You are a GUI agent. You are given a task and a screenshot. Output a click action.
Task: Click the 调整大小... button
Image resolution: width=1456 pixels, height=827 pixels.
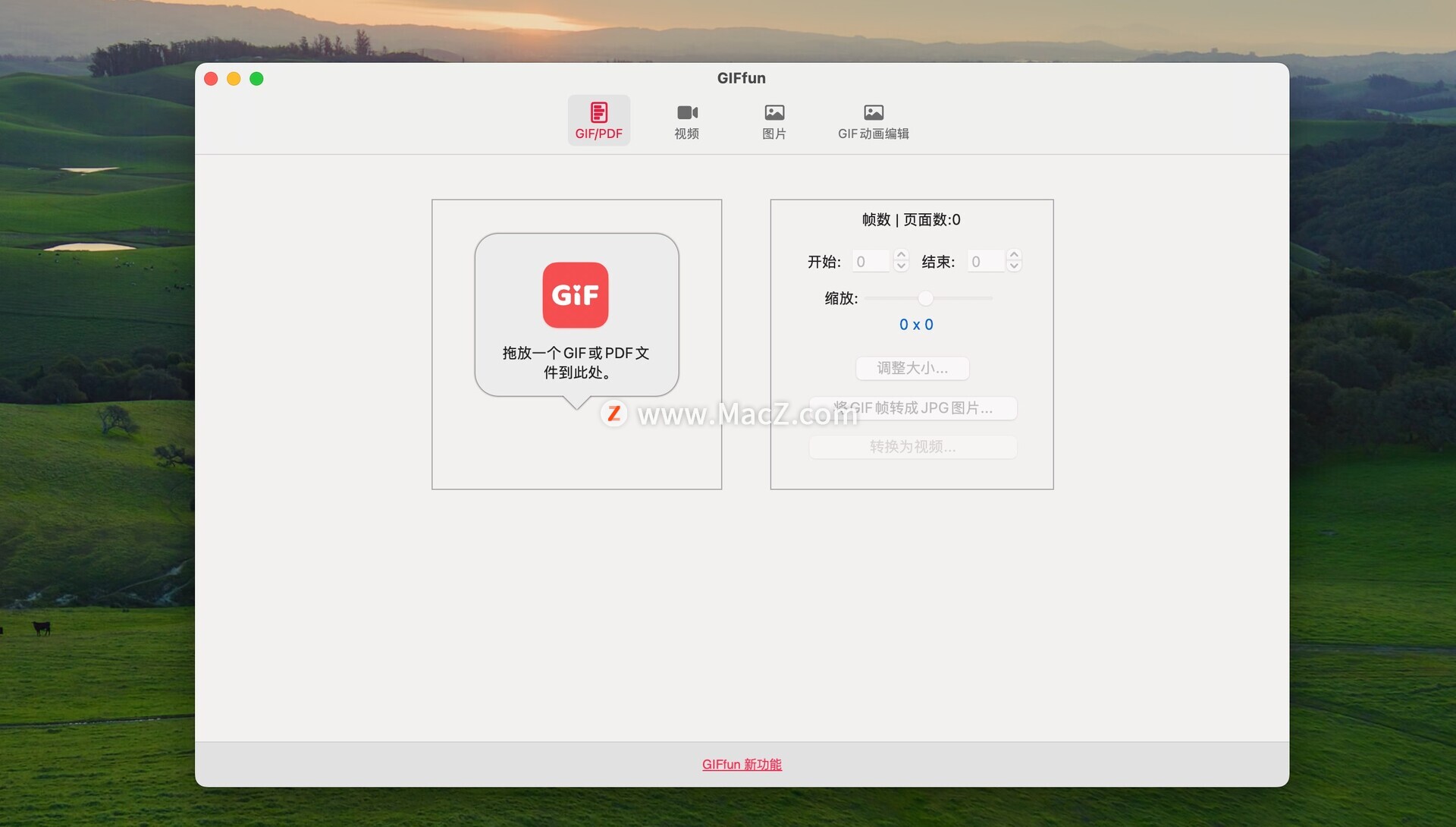pyautogui.click(x=912, y=368)
